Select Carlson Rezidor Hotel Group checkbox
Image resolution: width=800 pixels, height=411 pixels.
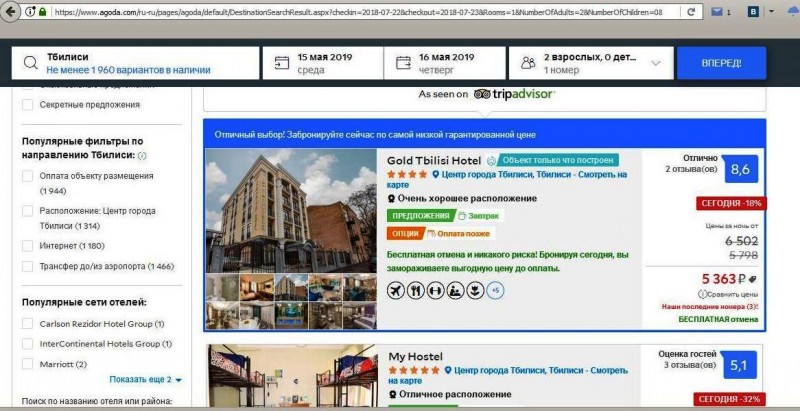pyautogui.click(x=28, y=324)
